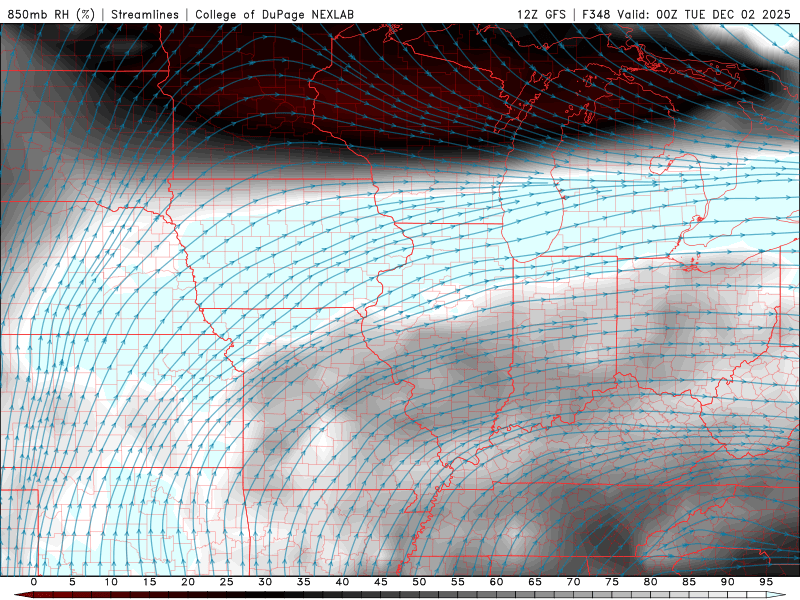Click the colorbar tick label "90"

coord(727,582)
